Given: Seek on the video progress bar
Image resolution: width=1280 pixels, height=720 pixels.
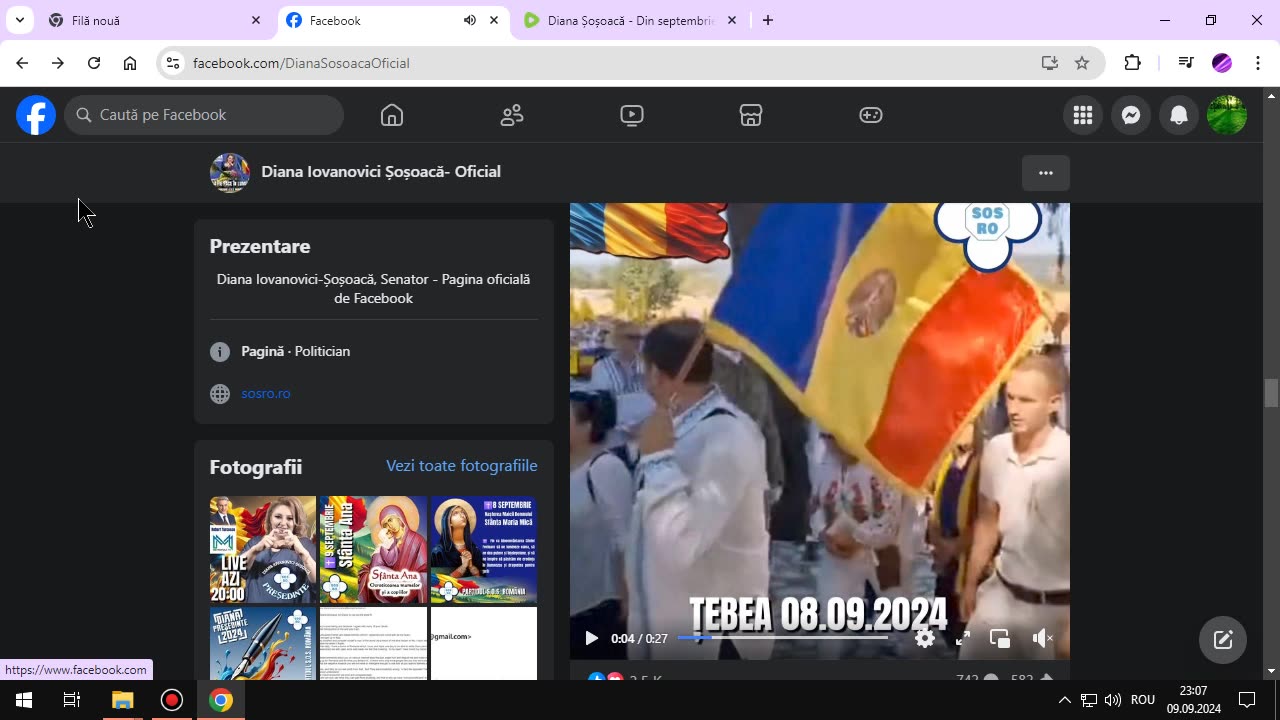Looking at the screenshot, I should coord(782,638).
